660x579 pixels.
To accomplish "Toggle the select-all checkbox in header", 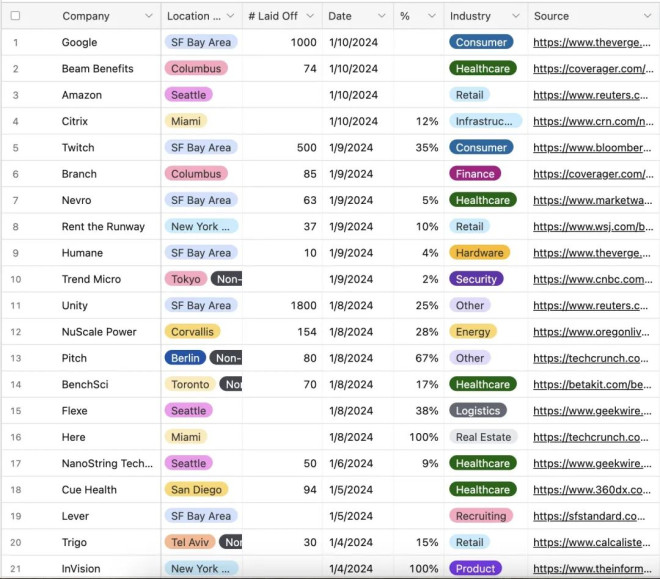I will pos(15,16).
